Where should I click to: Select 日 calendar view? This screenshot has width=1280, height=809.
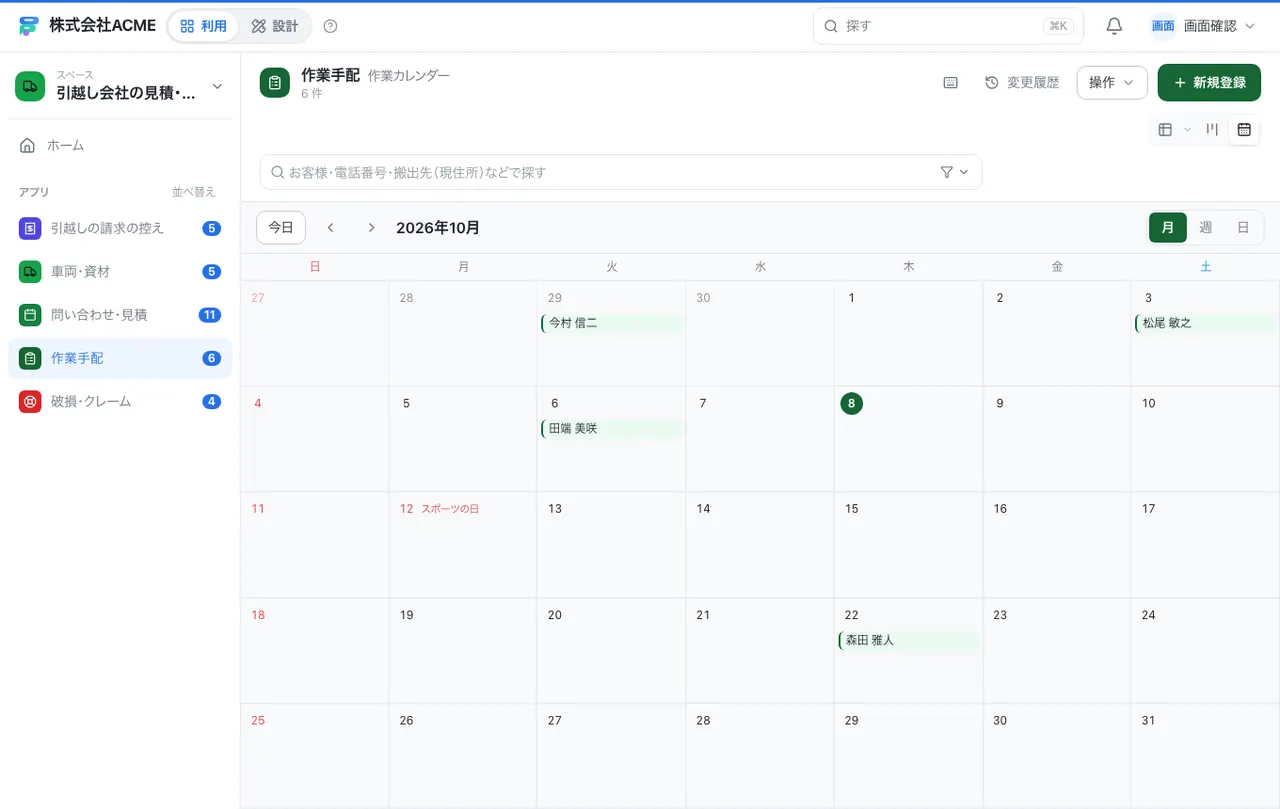(1243, 228)
